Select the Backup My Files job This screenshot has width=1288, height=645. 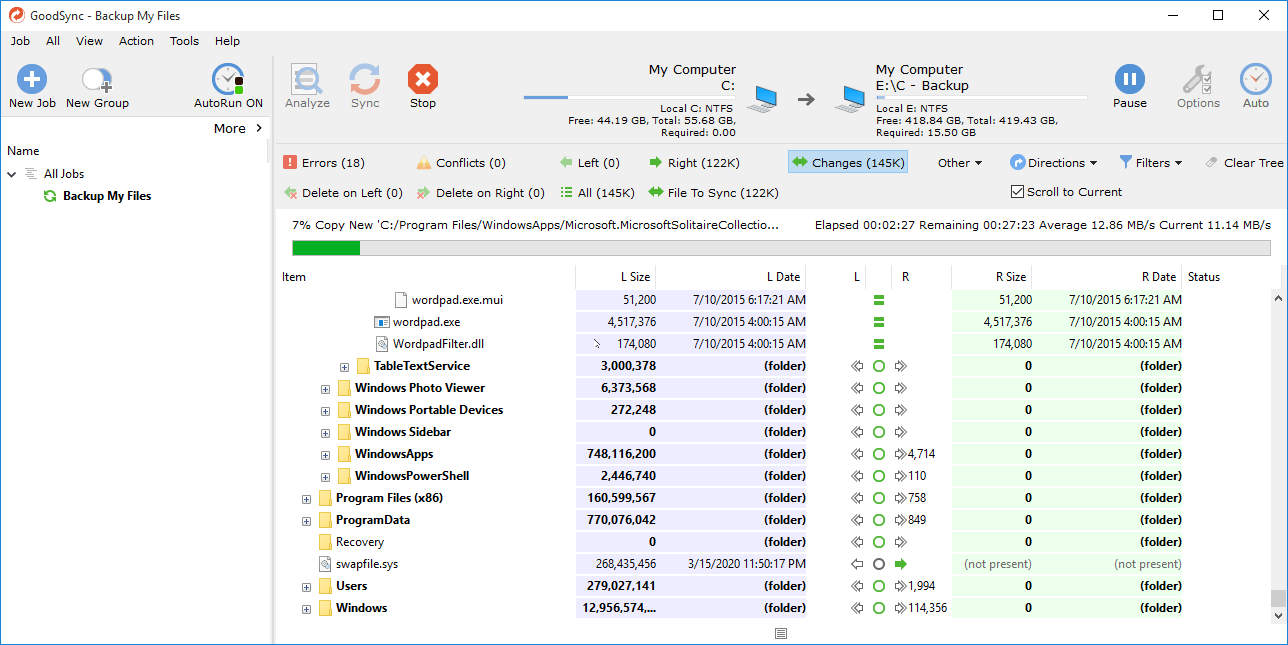(106, 196)
